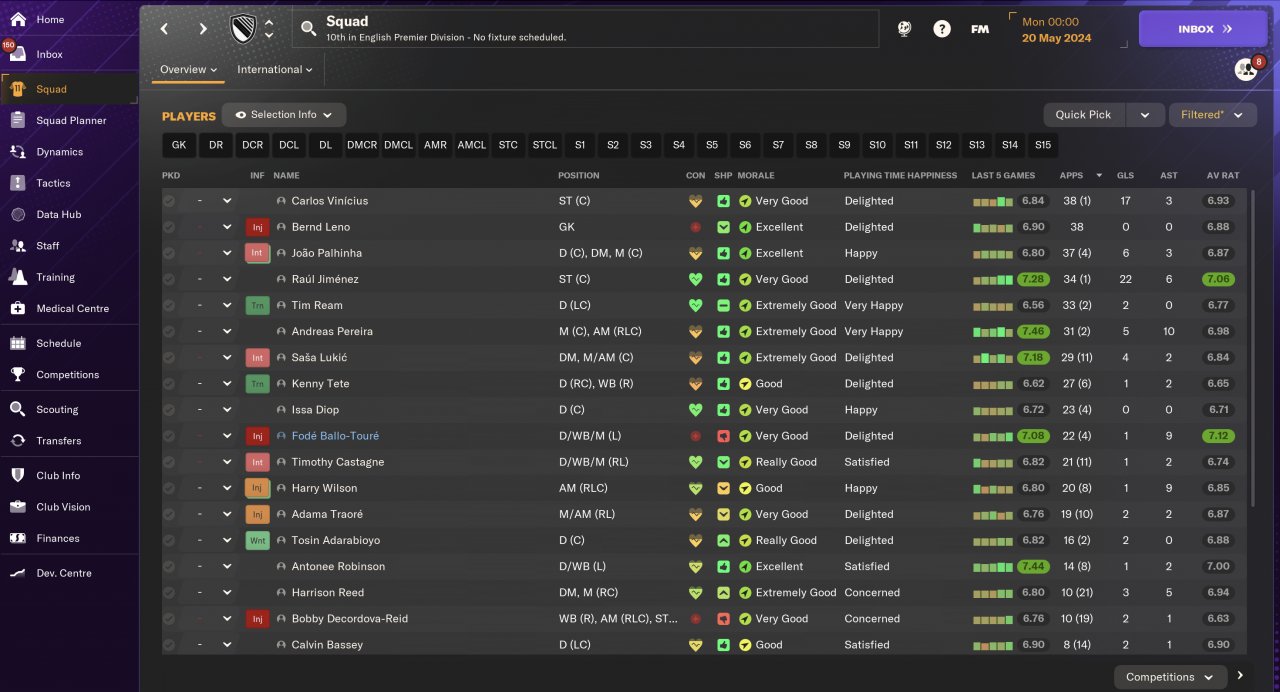
Task: Toggle pick checkbox for Issa Diop
Action: click(x=169, y=410)
